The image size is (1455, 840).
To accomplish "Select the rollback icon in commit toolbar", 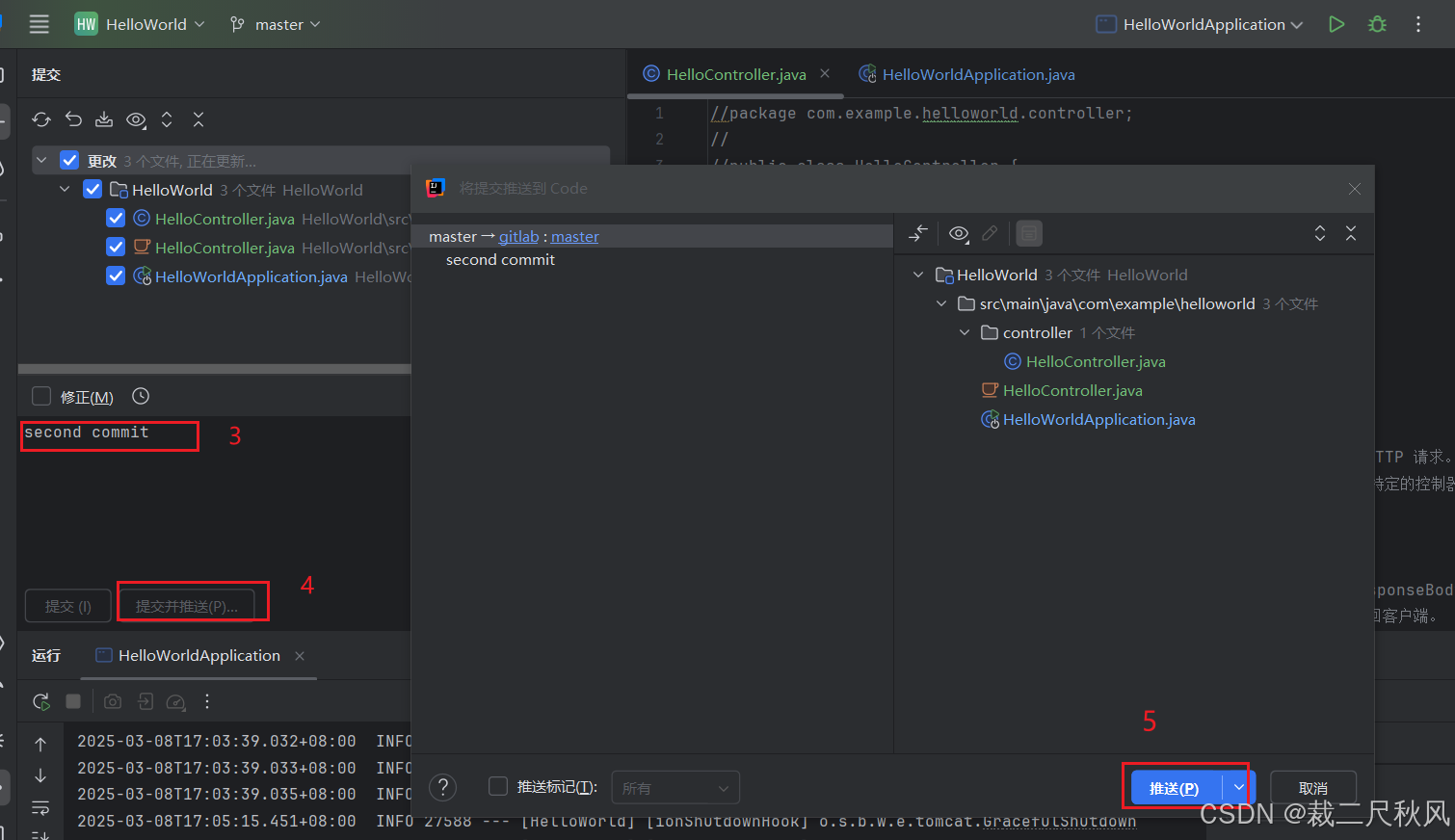I will [72, 118].
